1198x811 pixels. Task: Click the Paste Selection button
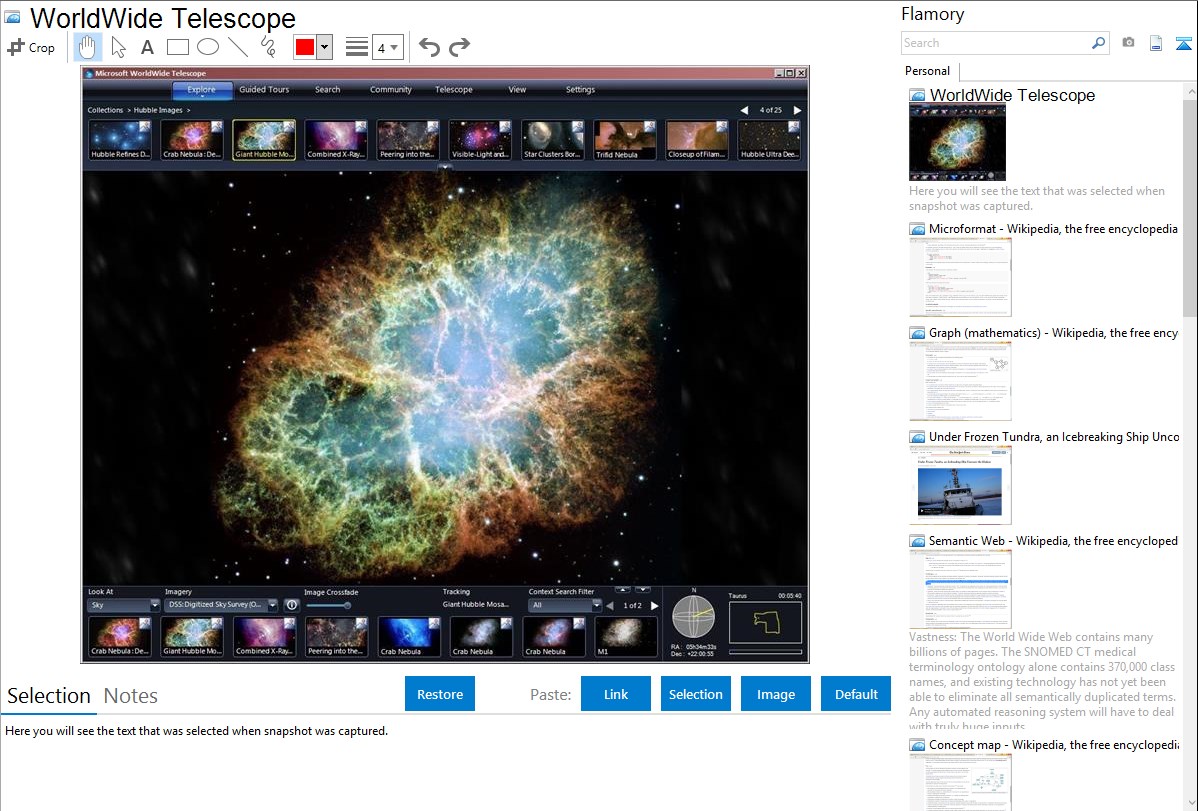[696, 694]
